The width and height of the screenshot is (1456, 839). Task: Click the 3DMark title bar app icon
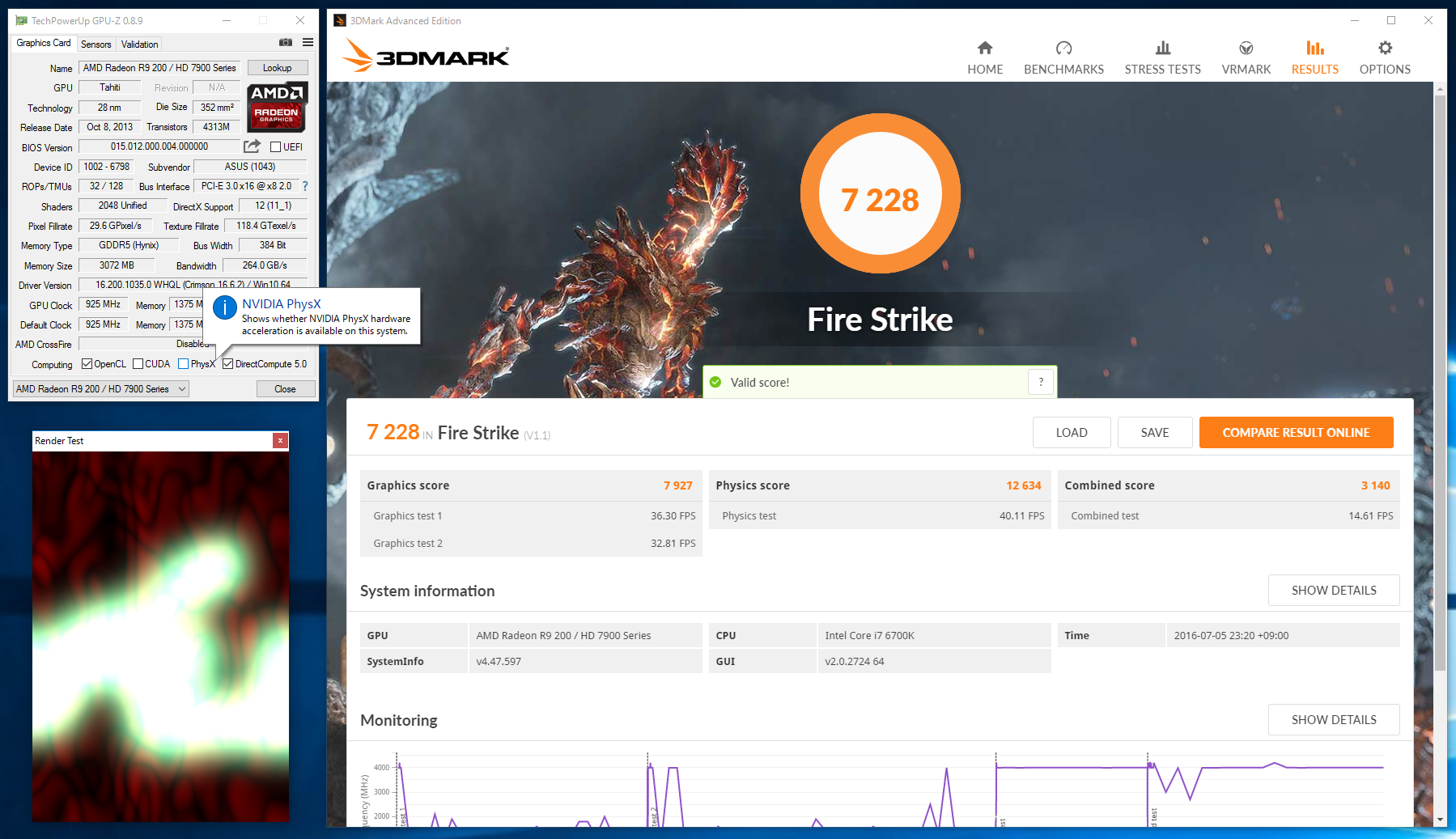[340, 20]
